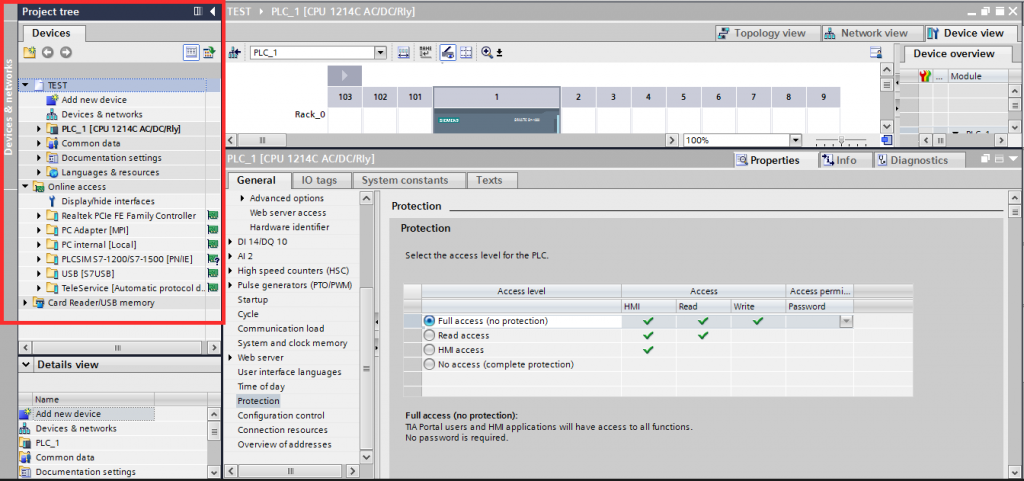
Task: Toggle the highlighted page-break view icon
Action: click(448, 53)
